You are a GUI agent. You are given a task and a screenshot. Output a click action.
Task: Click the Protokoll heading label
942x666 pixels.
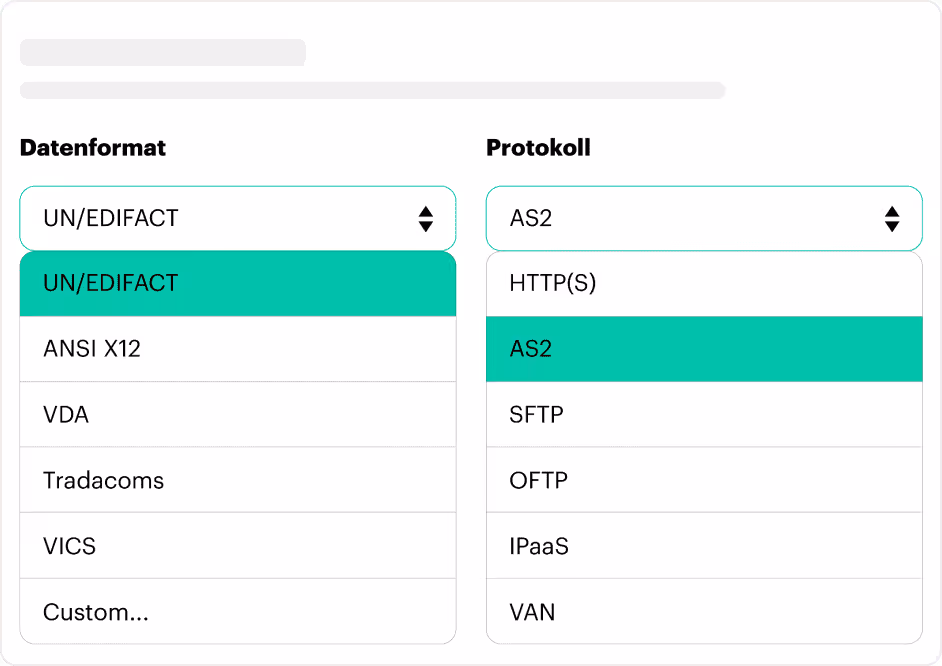point(538,148)
